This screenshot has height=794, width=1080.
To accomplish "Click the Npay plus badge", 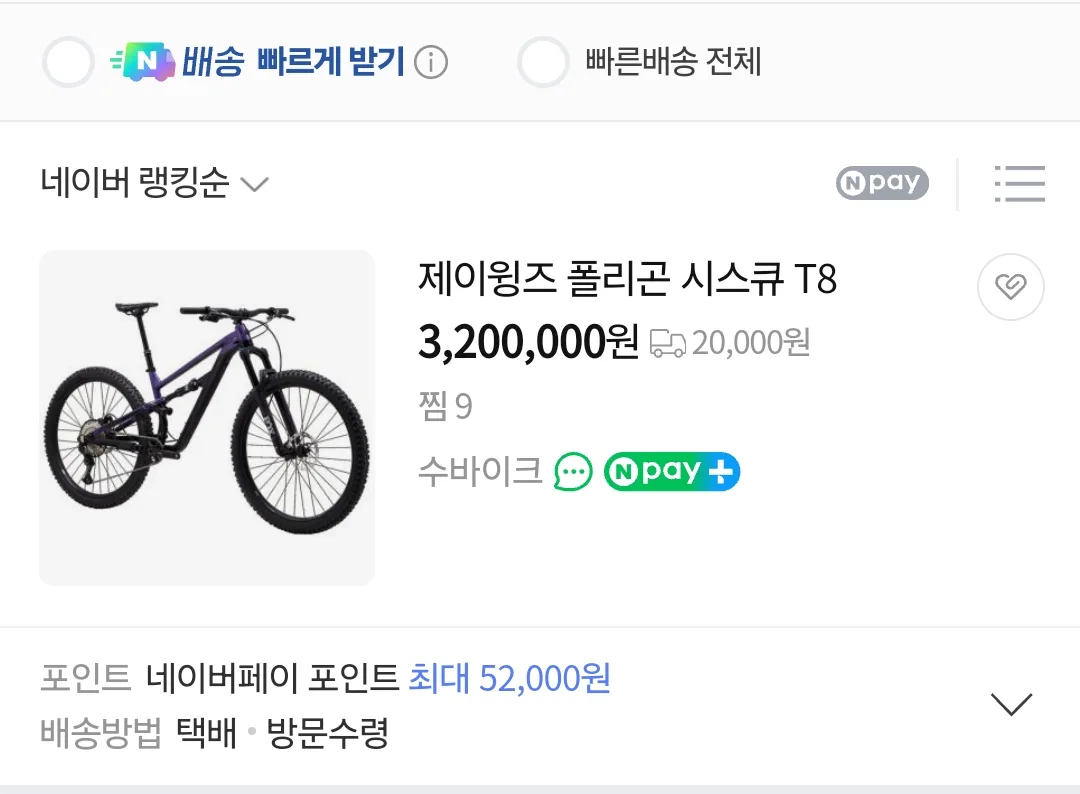I will pos(671,471).
